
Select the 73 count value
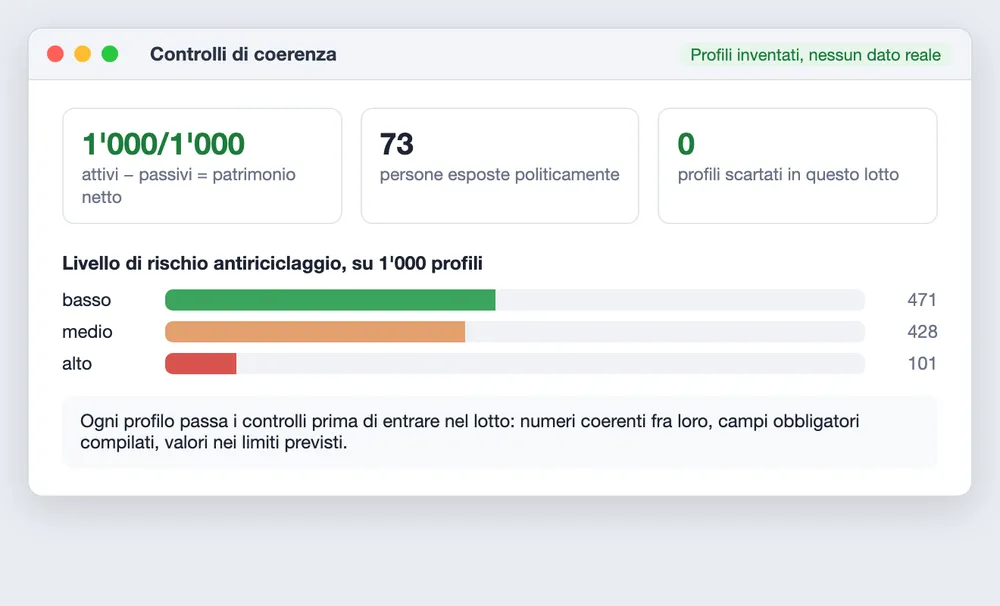click(396, 144)
